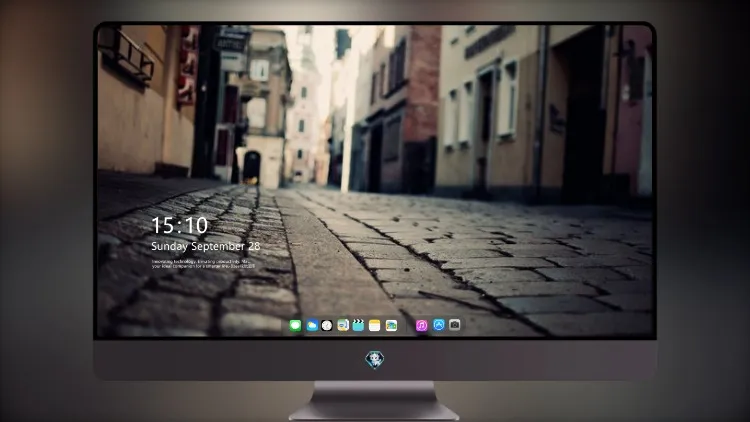Viewport: 750px width, 422px height.
Task: Open the blue App Store icon in the dock
Action: (439, 325)
